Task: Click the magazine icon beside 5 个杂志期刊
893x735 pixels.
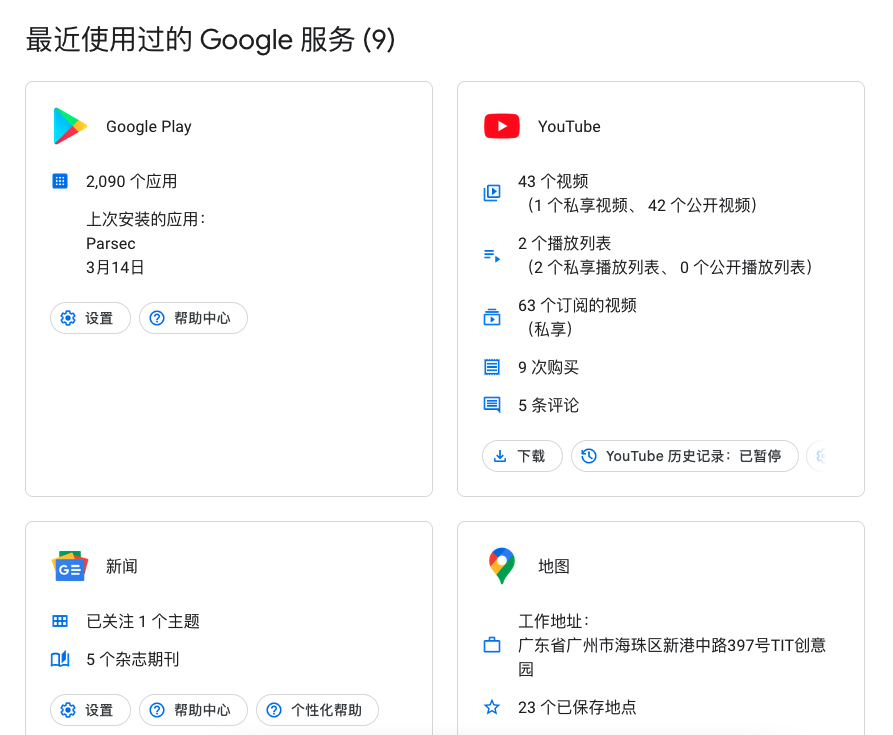Action: 59,658
